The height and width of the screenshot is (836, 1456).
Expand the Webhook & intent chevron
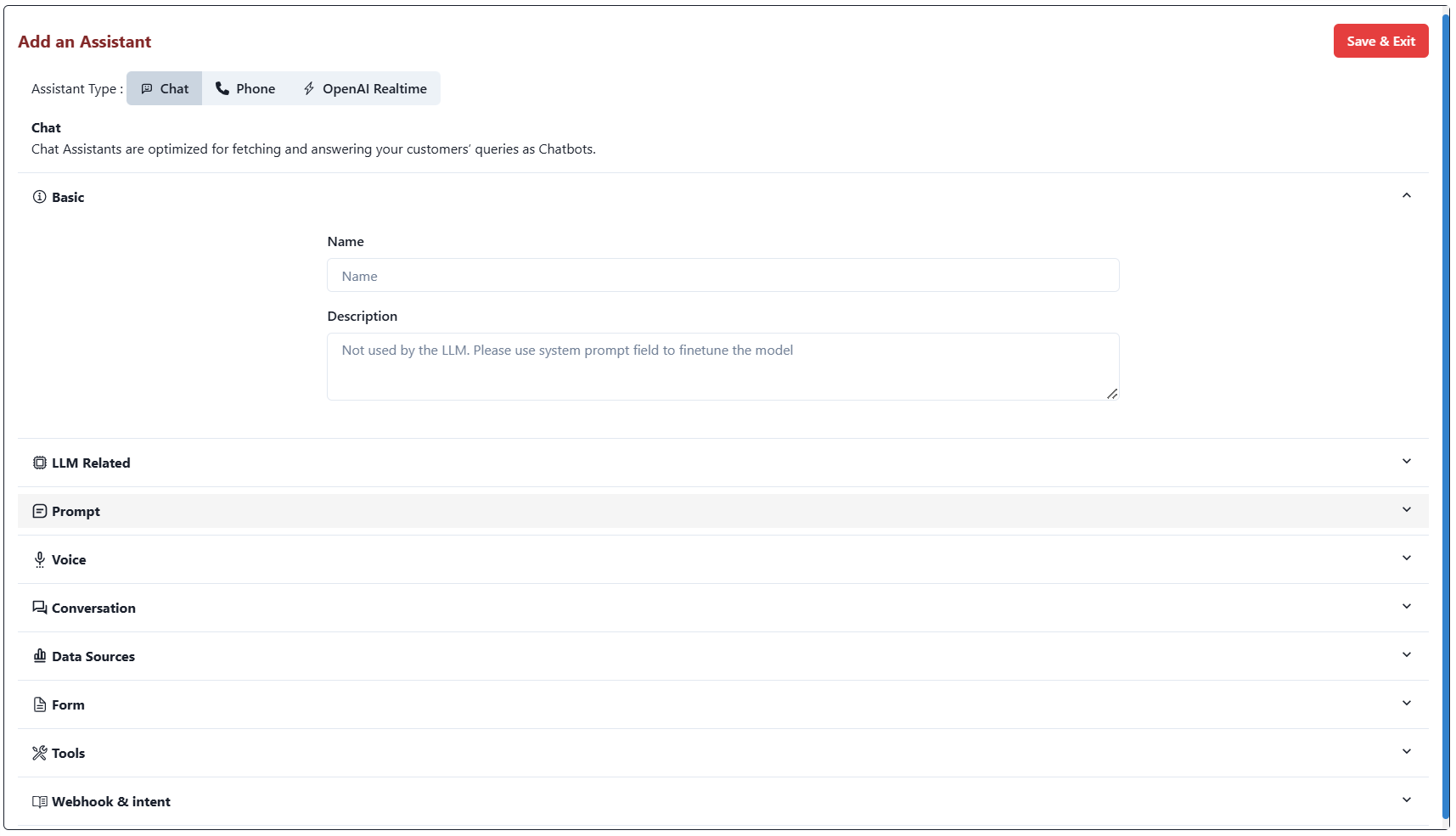(1407, 800)
